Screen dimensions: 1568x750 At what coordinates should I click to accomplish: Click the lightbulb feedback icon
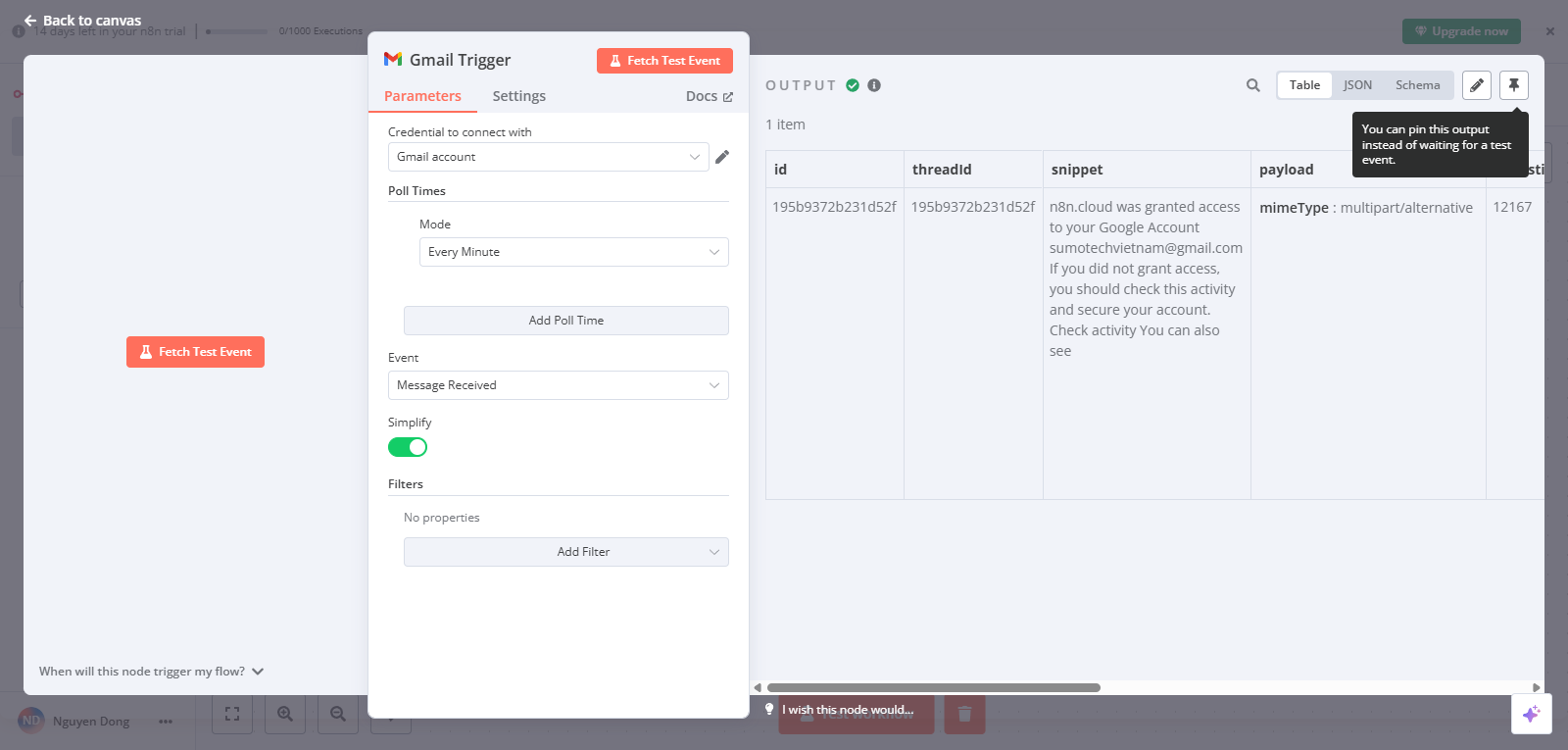(x=769, y=709)
